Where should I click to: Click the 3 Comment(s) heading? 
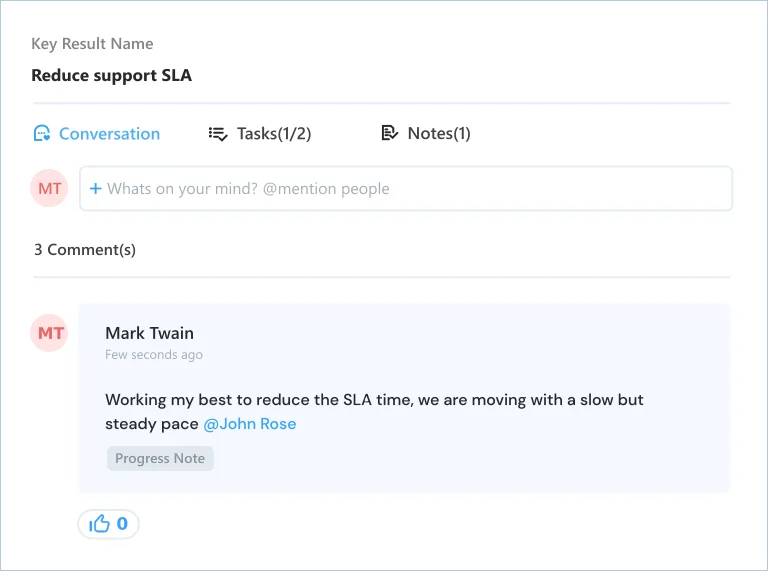click(x=85, y=250)
